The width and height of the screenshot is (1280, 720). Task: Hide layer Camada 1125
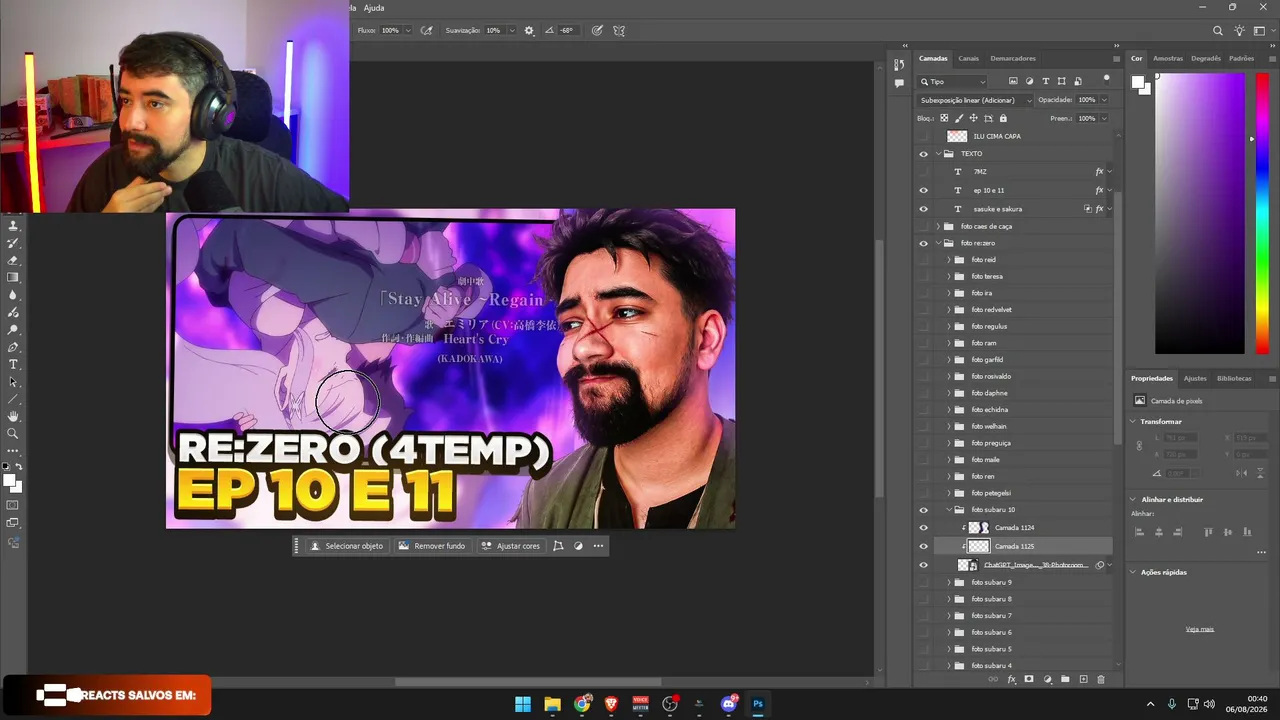pos(923,546)
